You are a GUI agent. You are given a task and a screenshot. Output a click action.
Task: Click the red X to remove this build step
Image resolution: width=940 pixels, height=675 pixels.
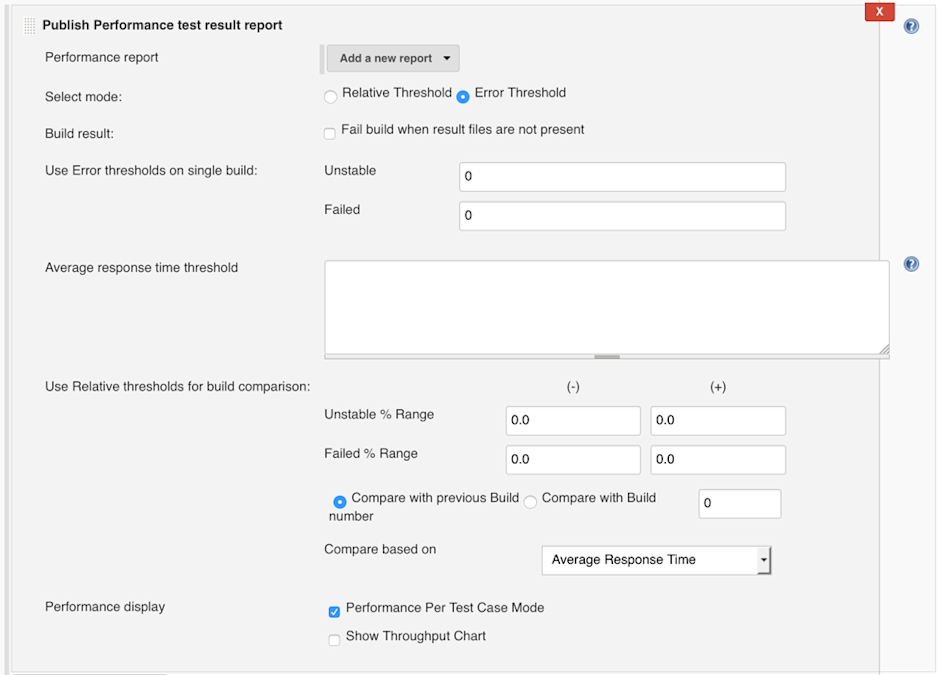(x=879, y=11)
